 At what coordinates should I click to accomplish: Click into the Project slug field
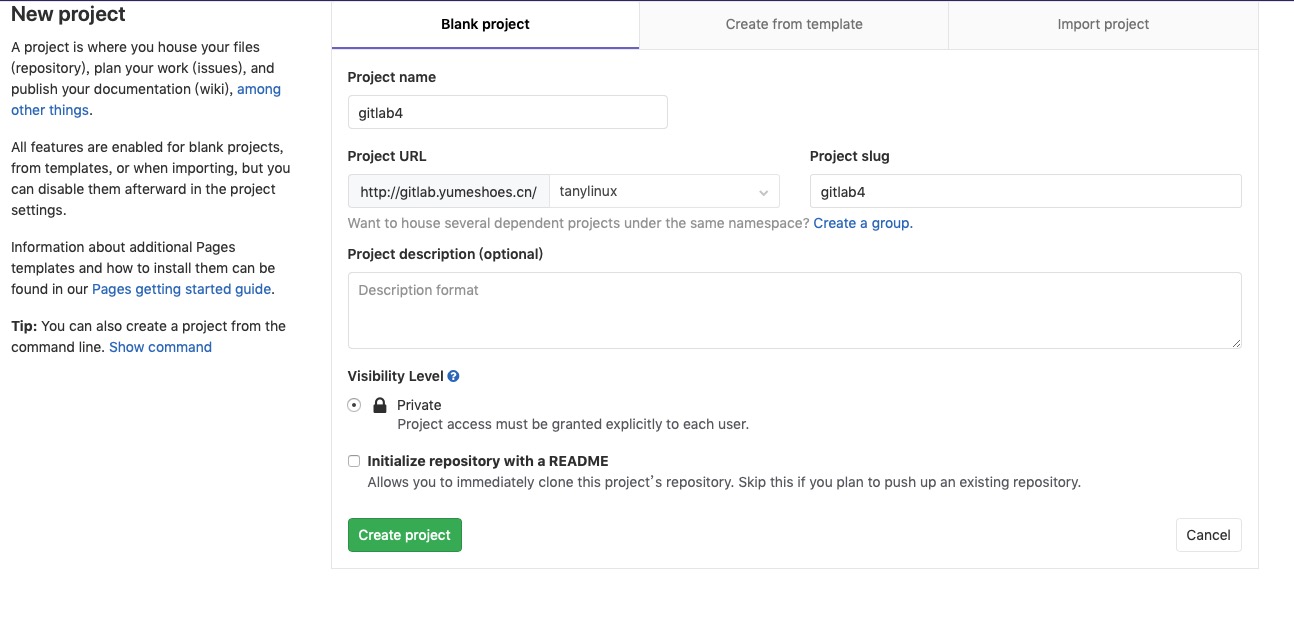(x=1025, y=191)
